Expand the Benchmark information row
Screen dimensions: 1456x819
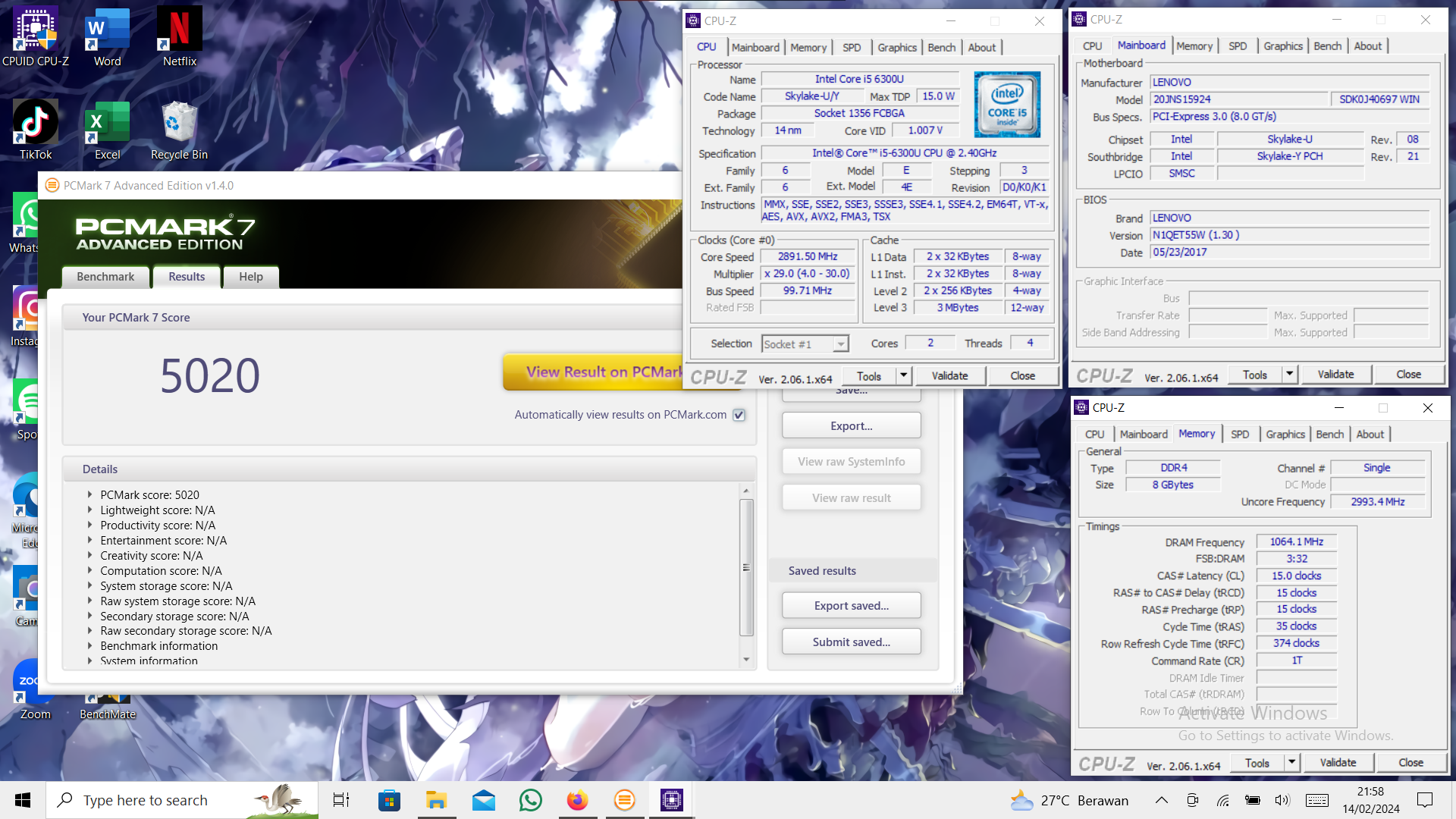click(89, 645)
